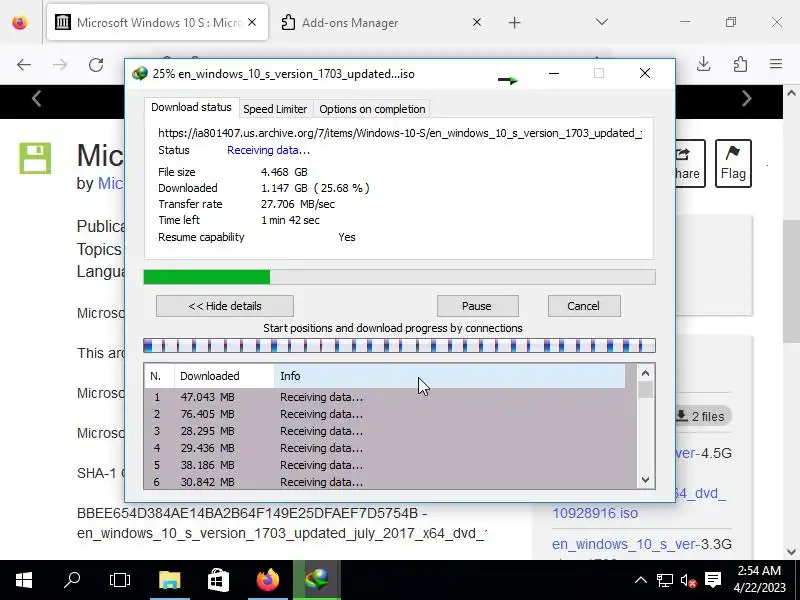
Task: Click the Downloaded column header
Action: point(224,376)
